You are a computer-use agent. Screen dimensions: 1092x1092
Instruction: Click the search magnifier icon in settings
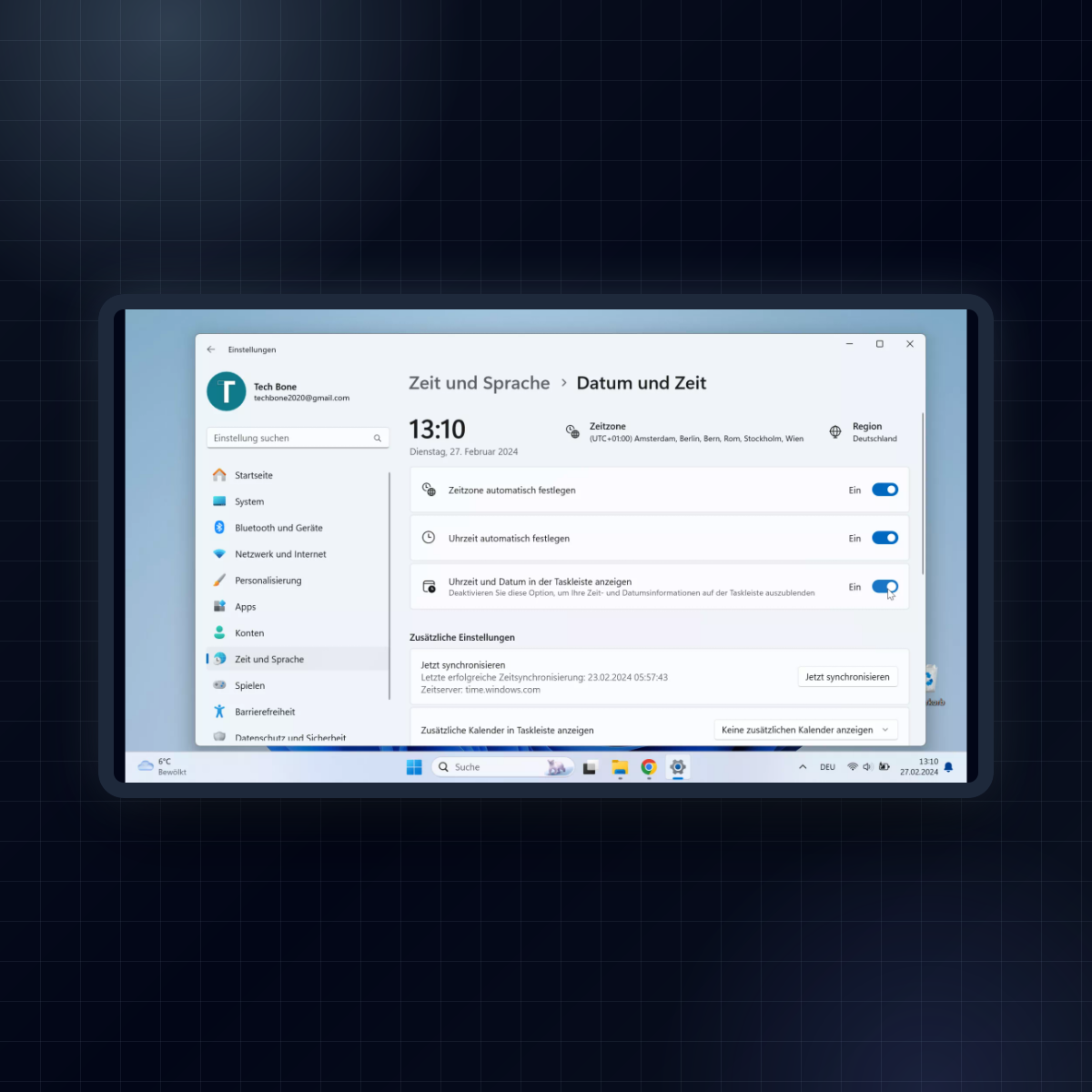(378, 439)
